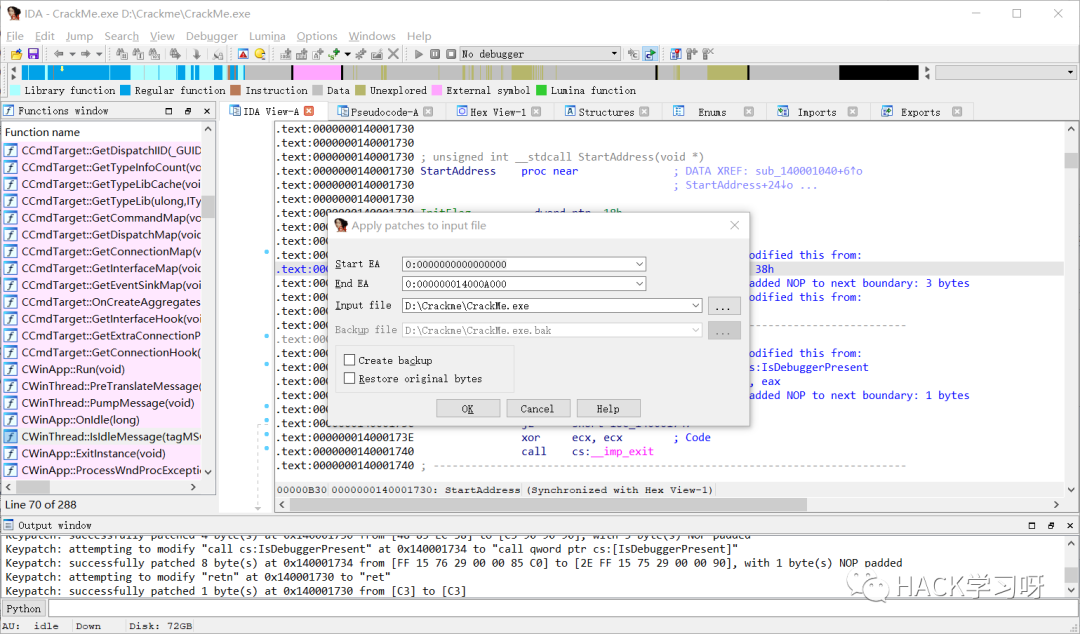This screenshot has width=1080, height=634.
Task: Open the End EA dropdown list
Action: pyautogui.click(x=639, y=284)
